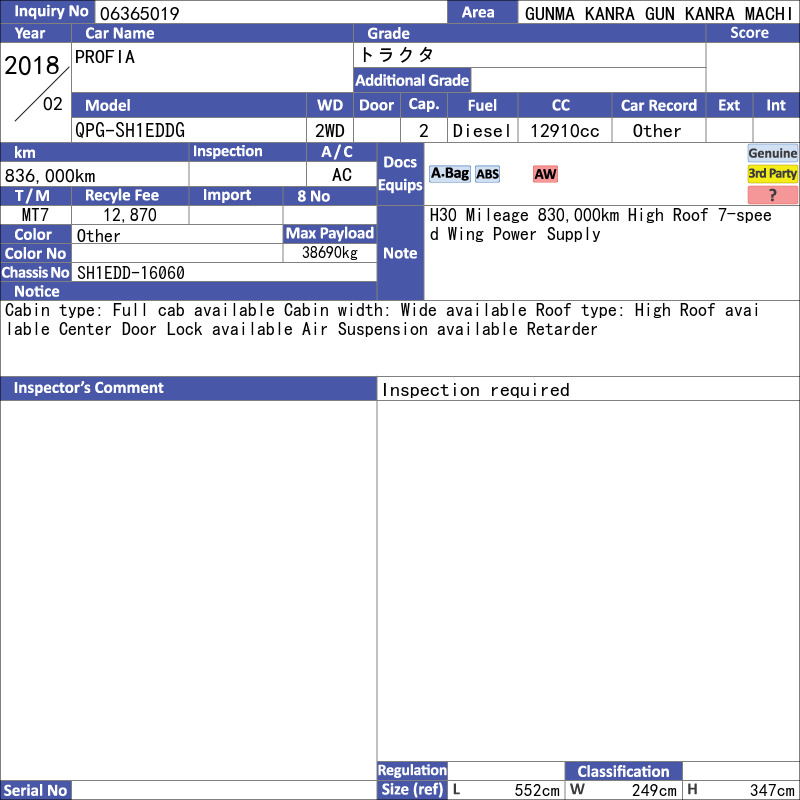Click the month value 02
Image resolution: width=800 pixels, height=800 pixels.
[x=53, y=104]
